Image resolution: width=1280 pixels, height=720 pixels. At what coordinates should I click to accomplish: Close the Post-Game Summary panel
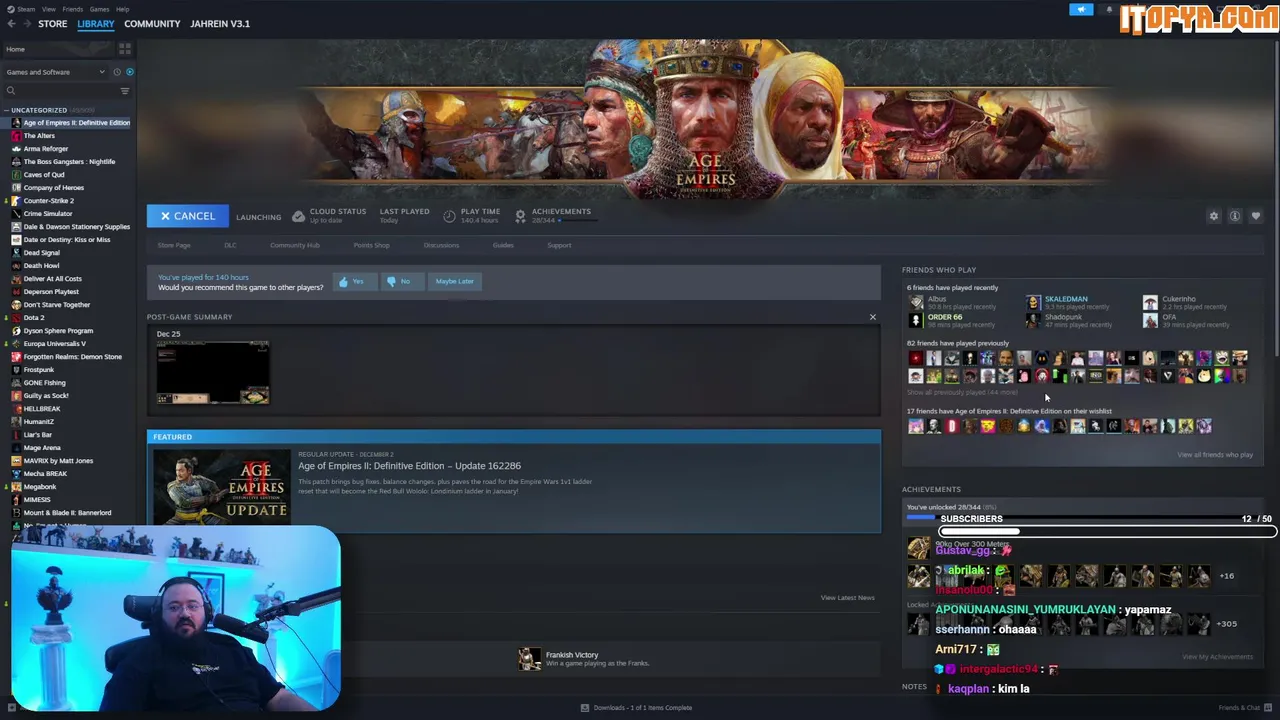(872, 317)
